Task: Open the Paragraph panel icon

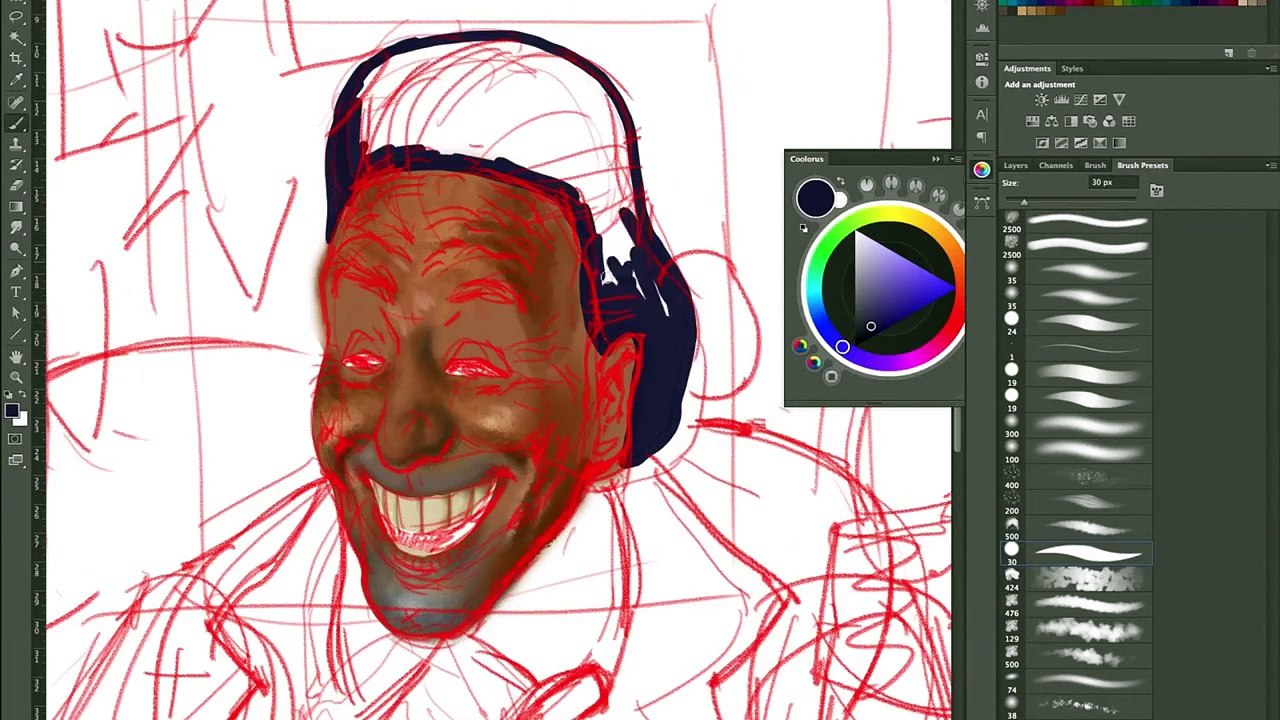Action: [981, 137]
